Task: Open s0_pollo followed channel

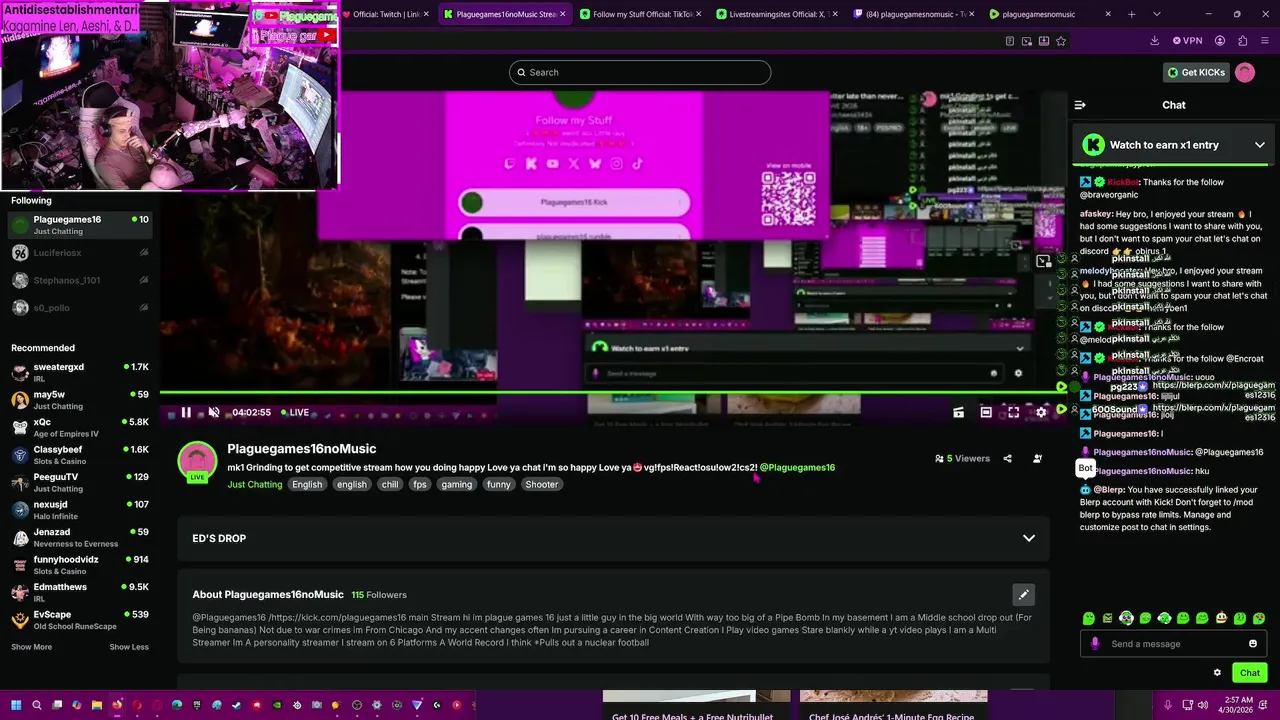Action: (80, 308)
